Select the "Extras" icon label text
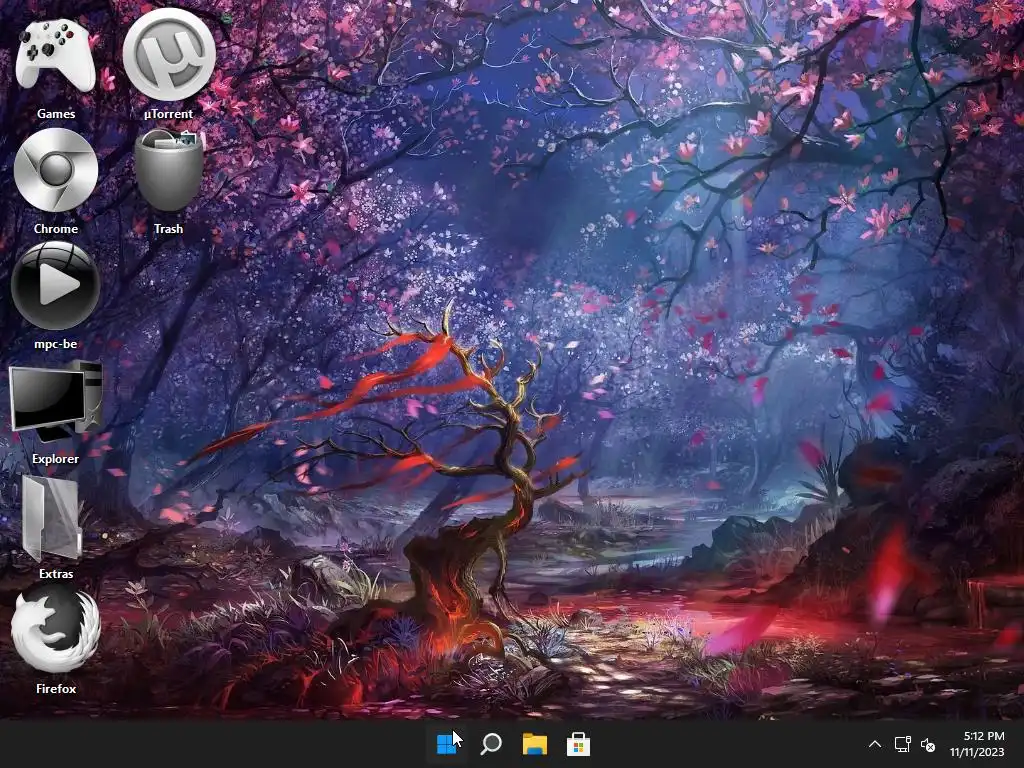 tap(56, 573)
